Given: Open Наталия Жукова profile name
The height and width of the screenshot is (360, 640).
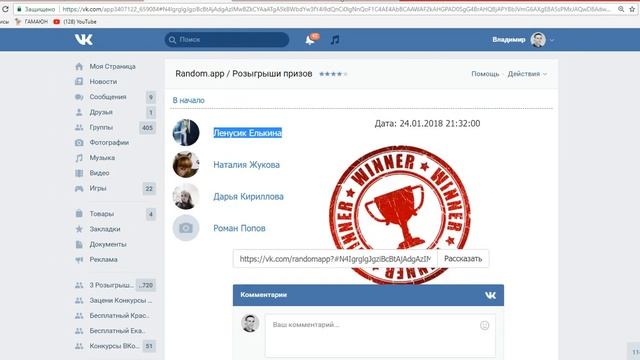Looking at the screenshot, I should [247, 164].
